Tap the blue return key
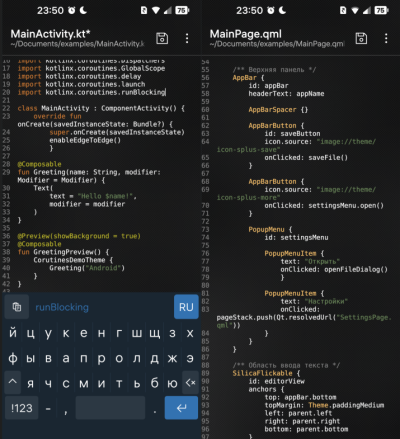400x439 pixels. [x=181, y=408]
